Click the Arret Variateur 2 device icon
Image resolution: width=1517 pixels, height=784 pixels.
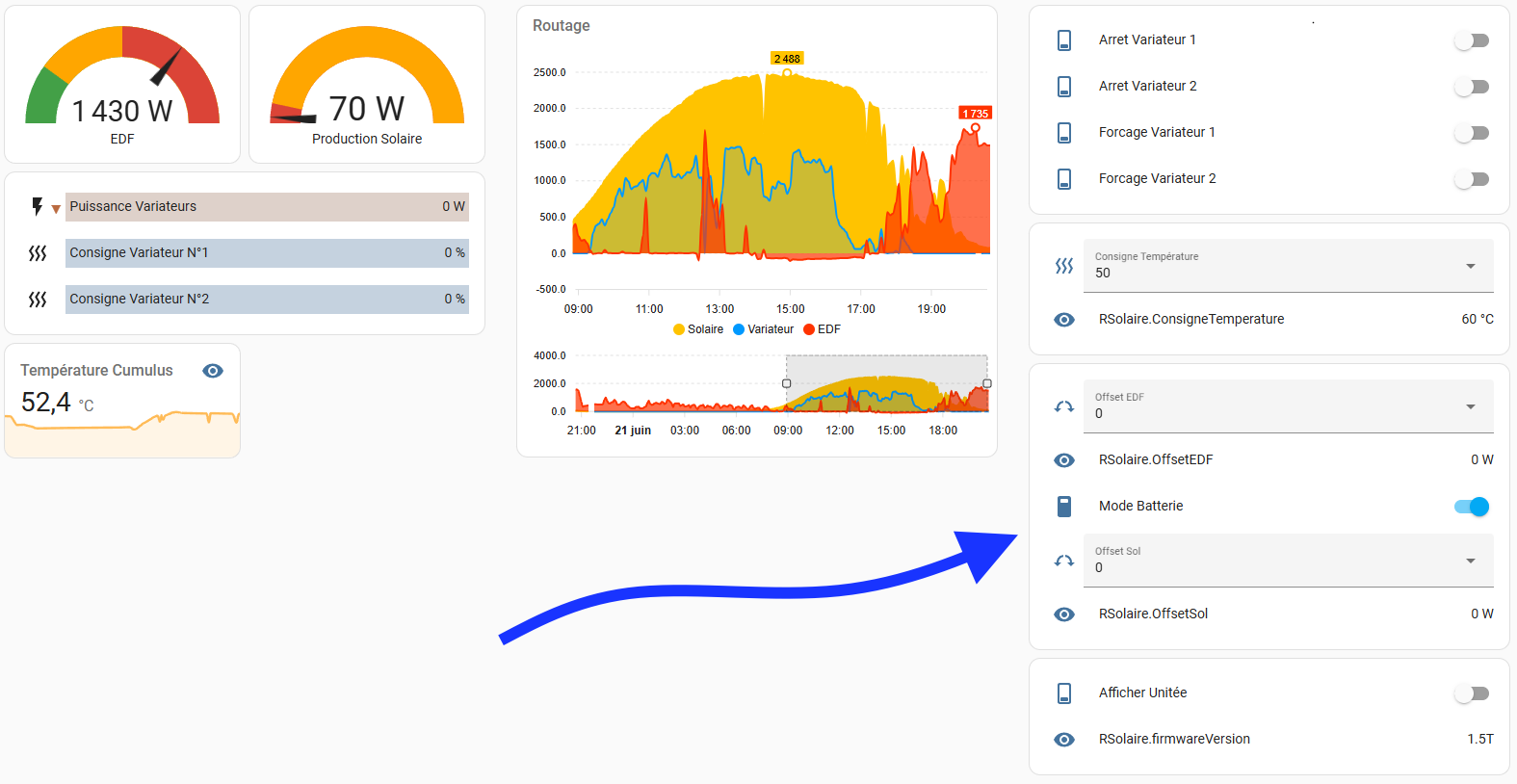click(x=1064, y=86)
